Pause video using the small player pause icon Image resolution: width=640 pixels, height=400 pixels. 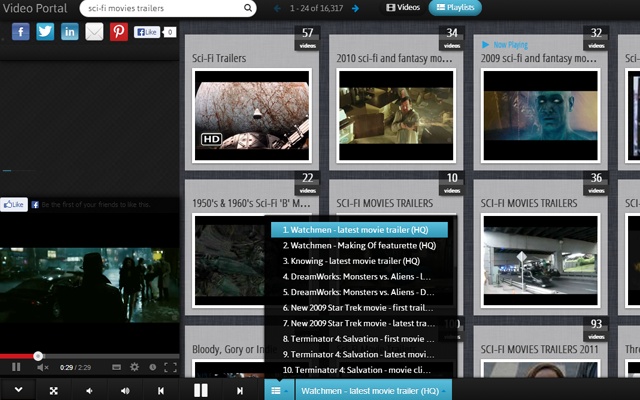tap(16, 367)
